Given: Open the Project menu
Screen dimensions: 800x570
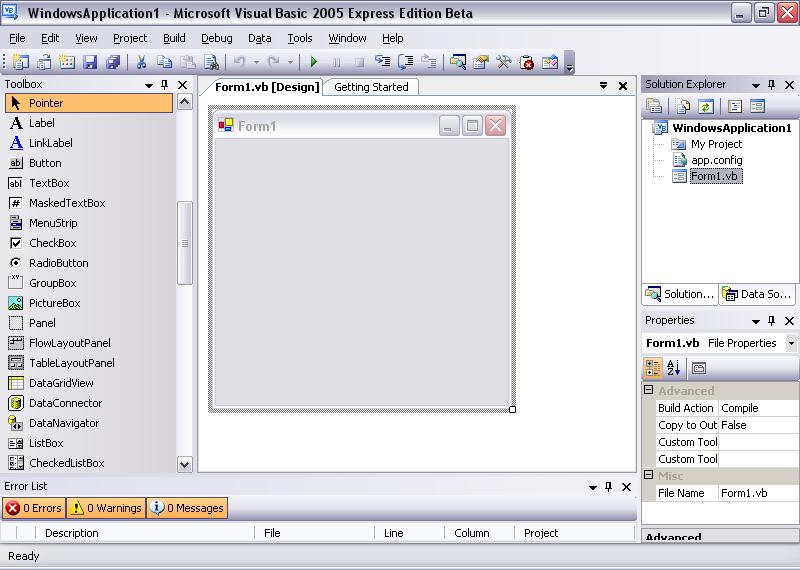Looking at the screenshot, I should click(130, 38).
